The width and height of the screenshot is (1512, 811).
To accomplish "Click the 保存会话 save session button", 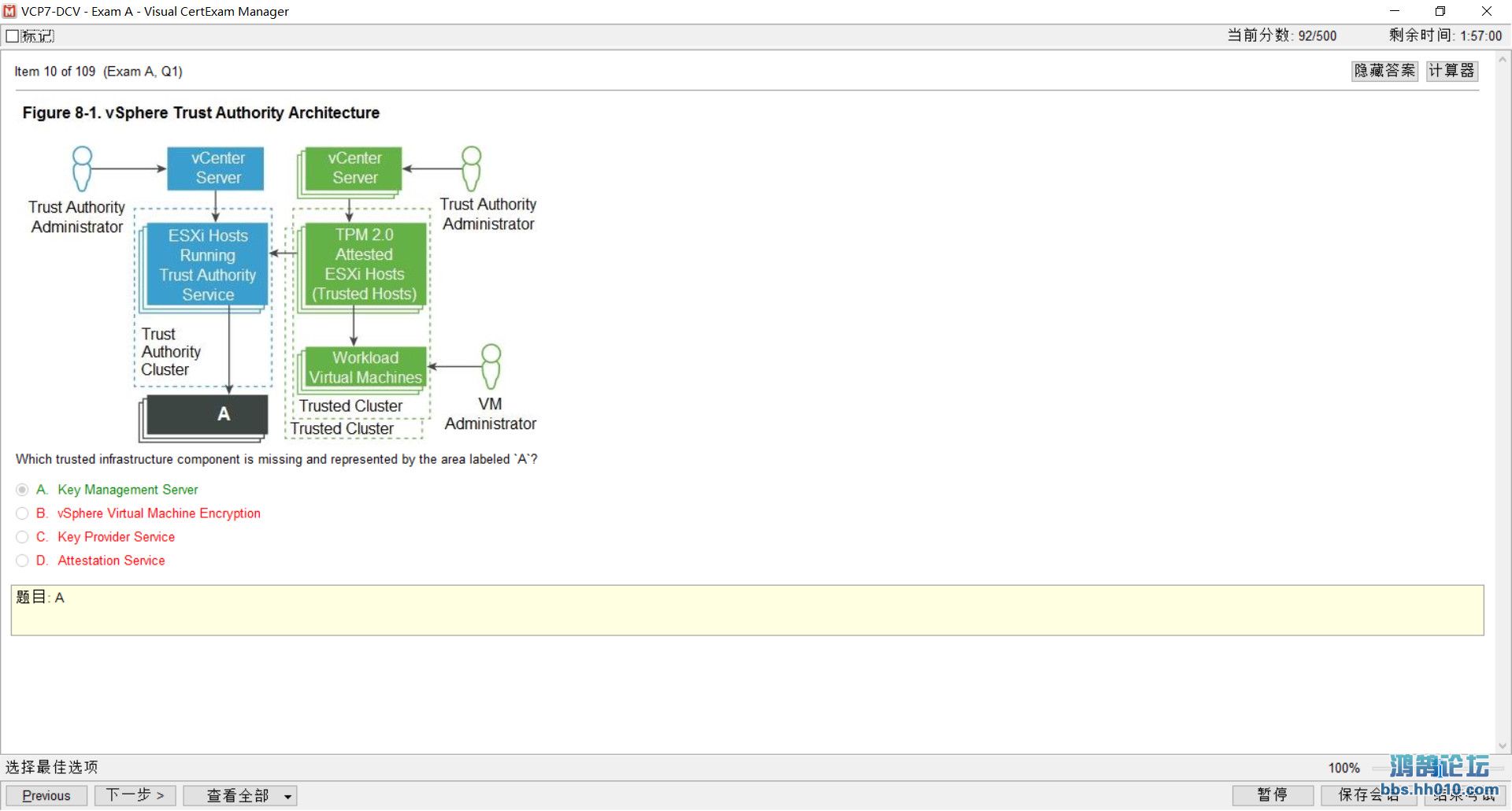I will [1369, 795].
